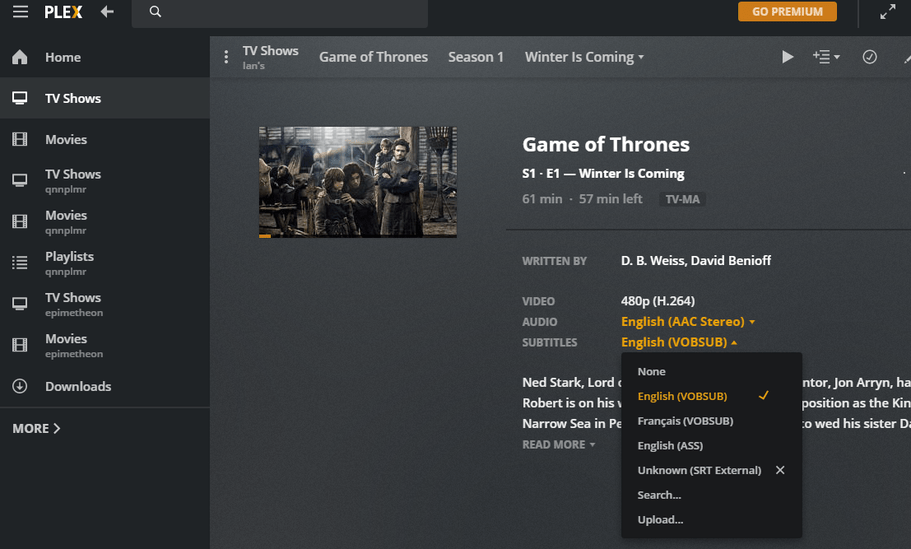
Task: Remove the Unknown SRT External subtitle with X
Action: (x=780, y=470)
